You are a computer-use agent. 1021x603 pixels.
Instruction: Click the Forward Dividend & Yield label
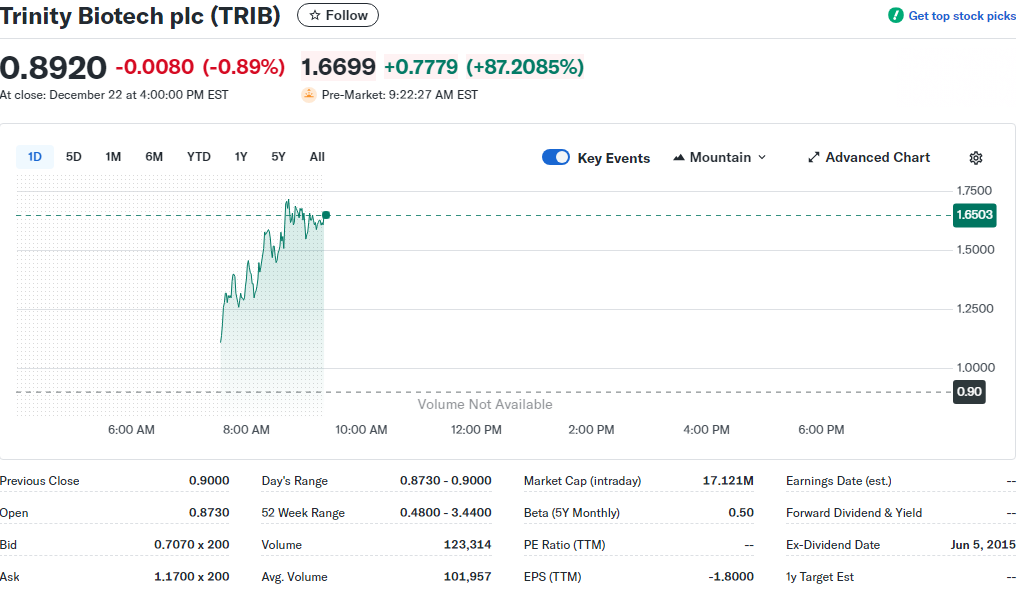854,512
